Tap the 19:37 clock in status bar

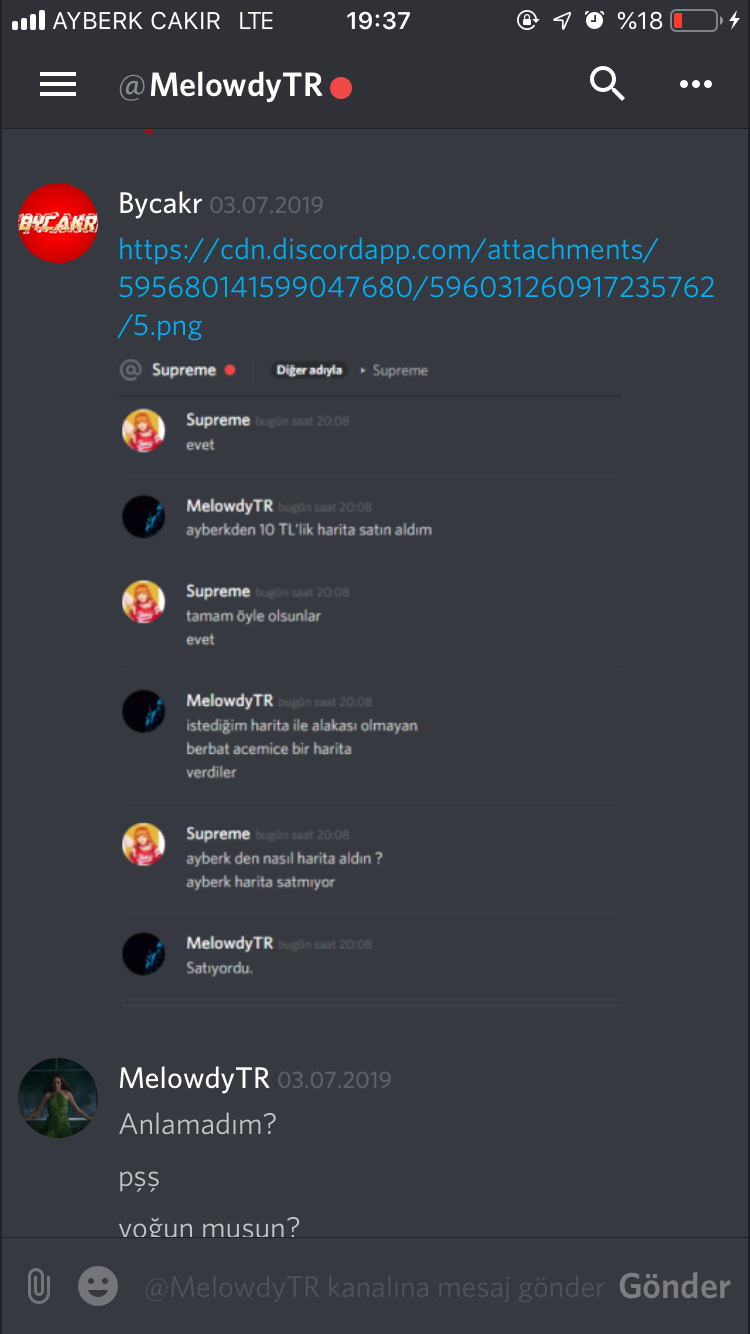[378, 20]
